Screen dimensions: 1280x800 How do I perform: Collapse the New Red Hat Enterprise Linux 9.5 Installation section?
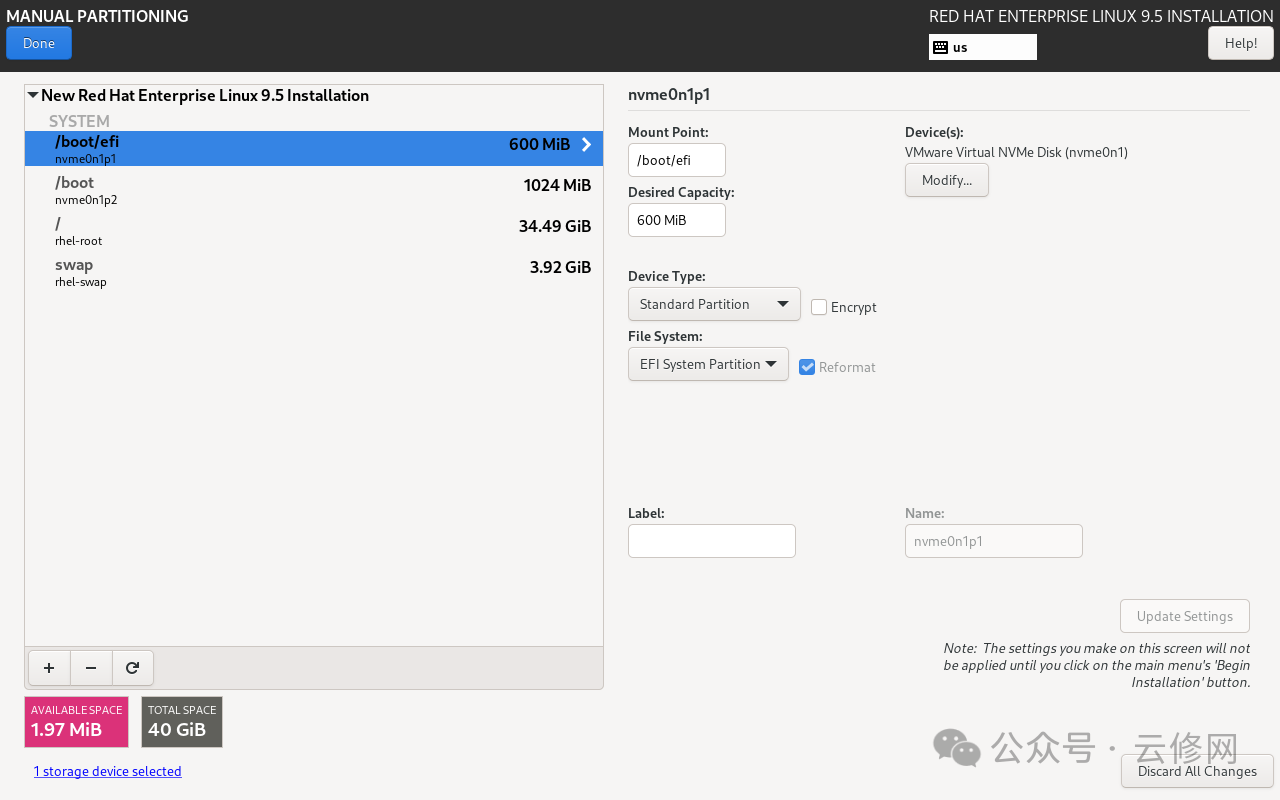[33, 95]
